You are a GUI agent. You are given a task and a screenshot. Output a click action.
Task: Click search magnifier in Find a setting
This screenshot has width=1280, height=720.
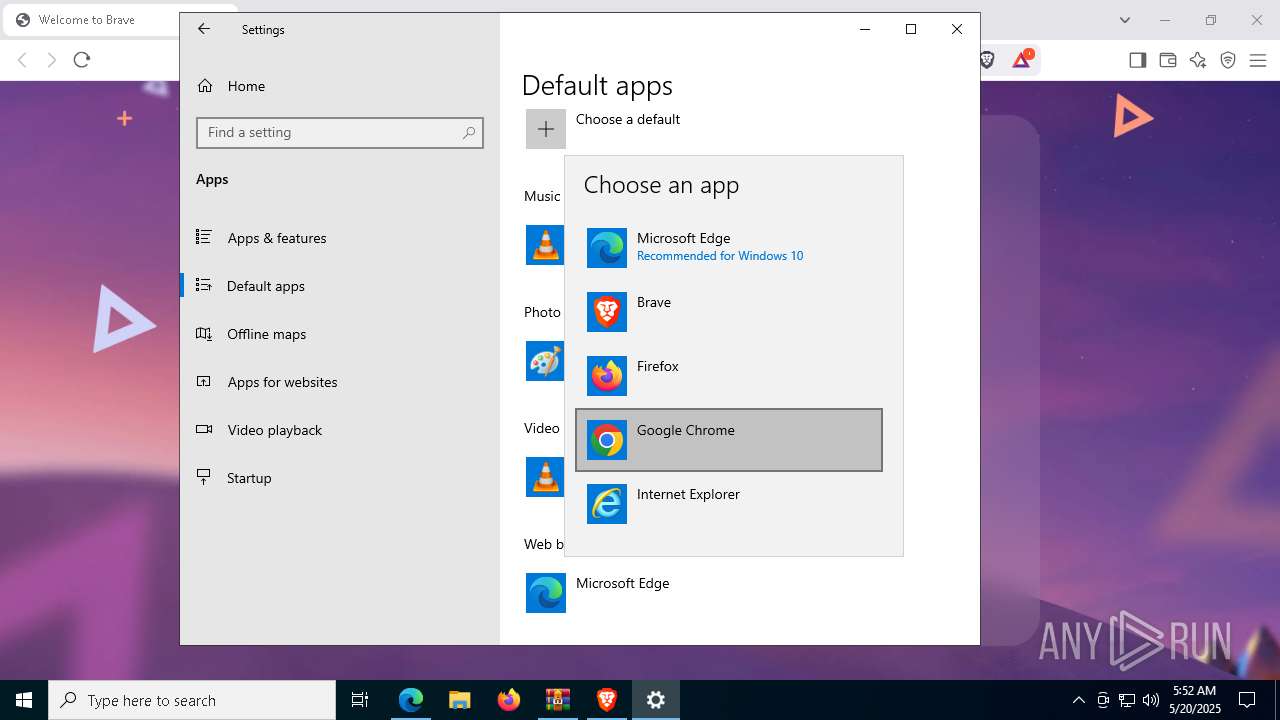coord(469,132)
